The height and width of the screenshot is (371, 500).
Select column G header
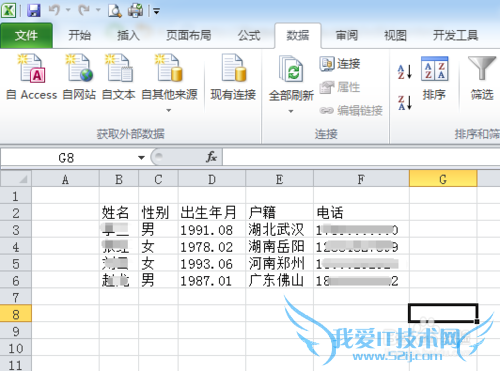pyautogui.click(x=443, y=179)
